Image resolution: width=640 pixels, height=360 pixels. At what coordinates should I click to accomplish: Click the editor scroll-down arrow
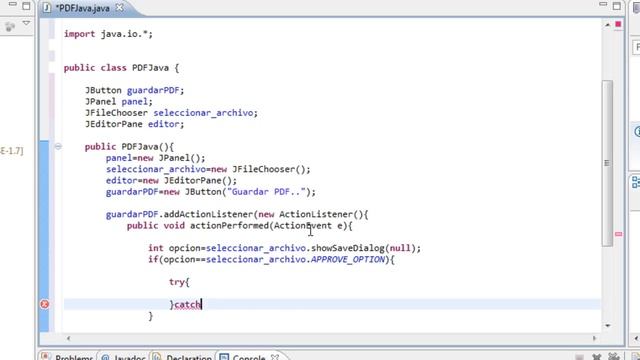pos(607,325)
